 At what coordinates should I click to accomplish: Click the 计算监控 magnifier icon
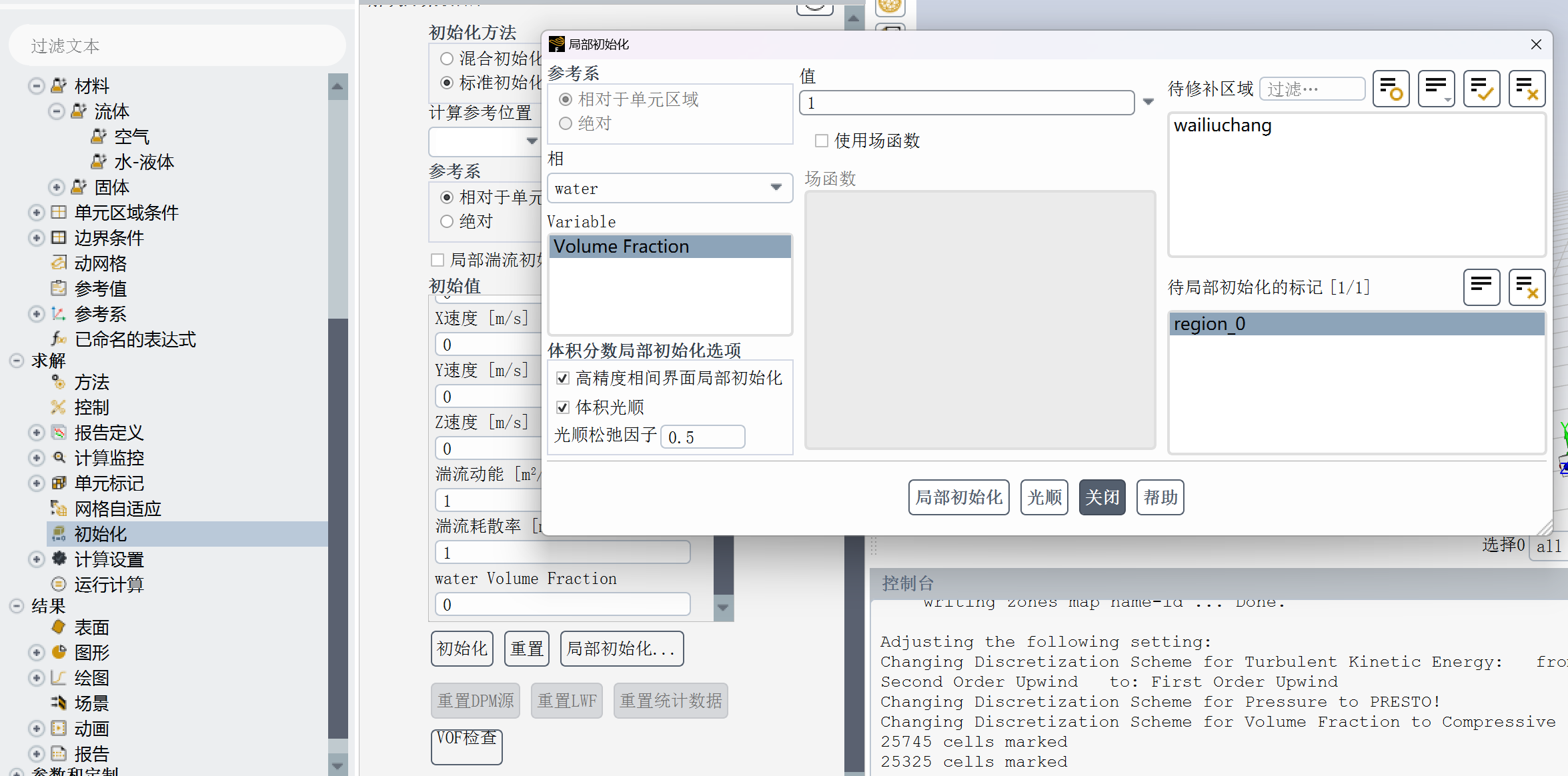click(x=59, y=458)
